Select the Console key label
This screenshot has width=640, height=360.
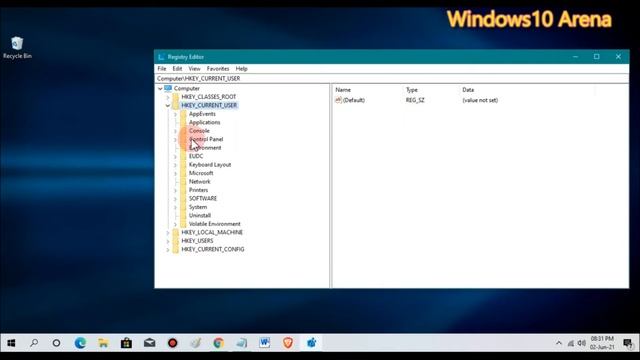[199, 131]
